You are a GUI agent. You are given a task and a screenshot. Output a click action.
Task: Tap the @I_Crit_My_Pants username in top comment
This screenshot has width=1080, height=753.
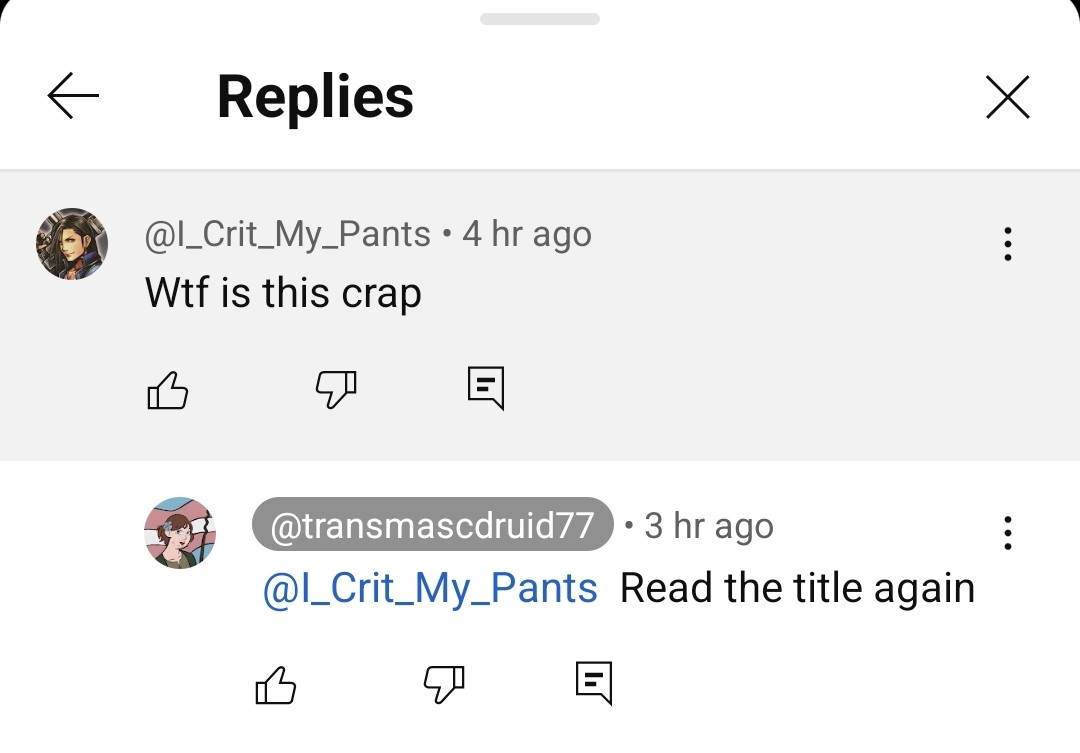(x=288, y=234)
